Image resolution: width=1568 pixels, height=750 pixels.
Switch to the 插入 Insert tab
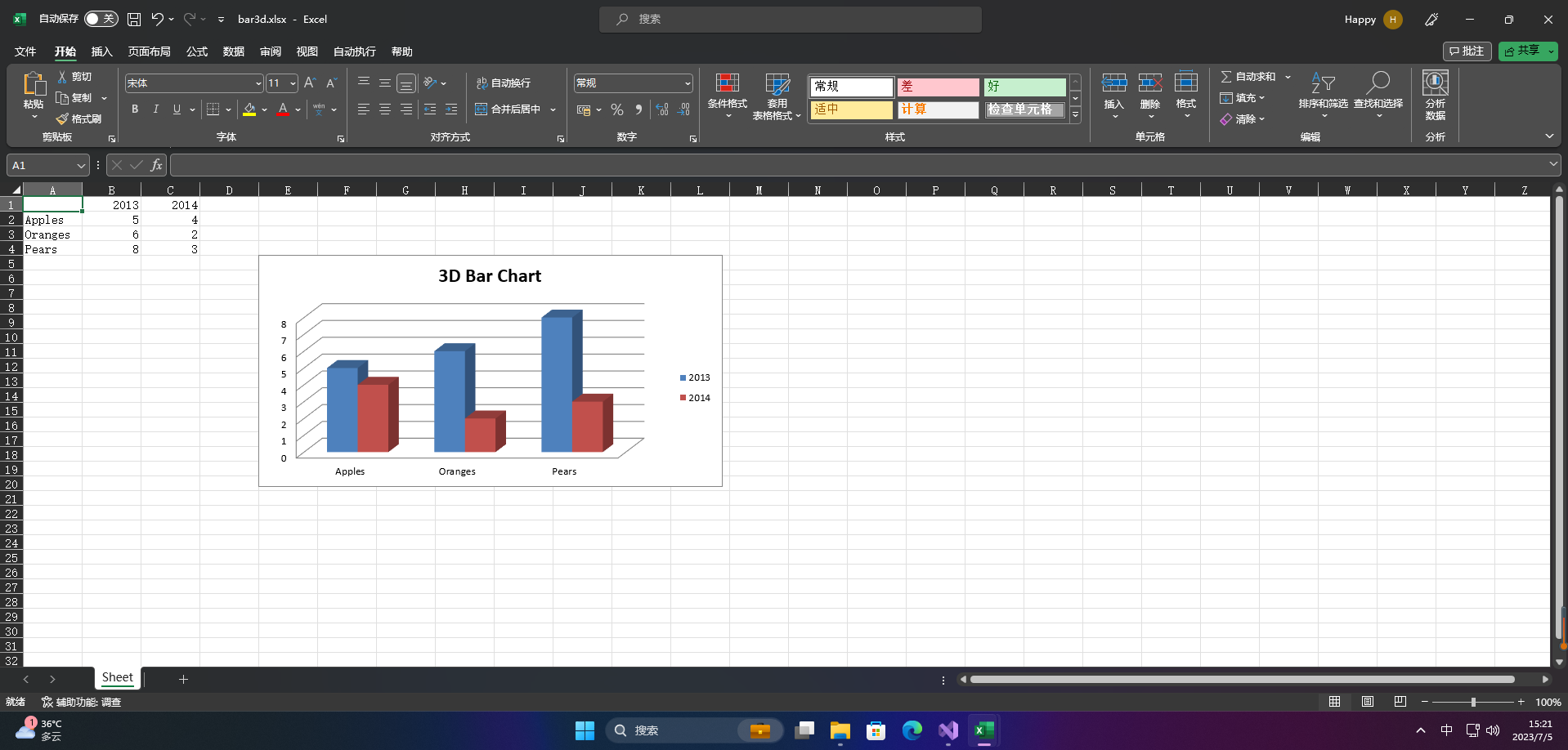point(102,51)
